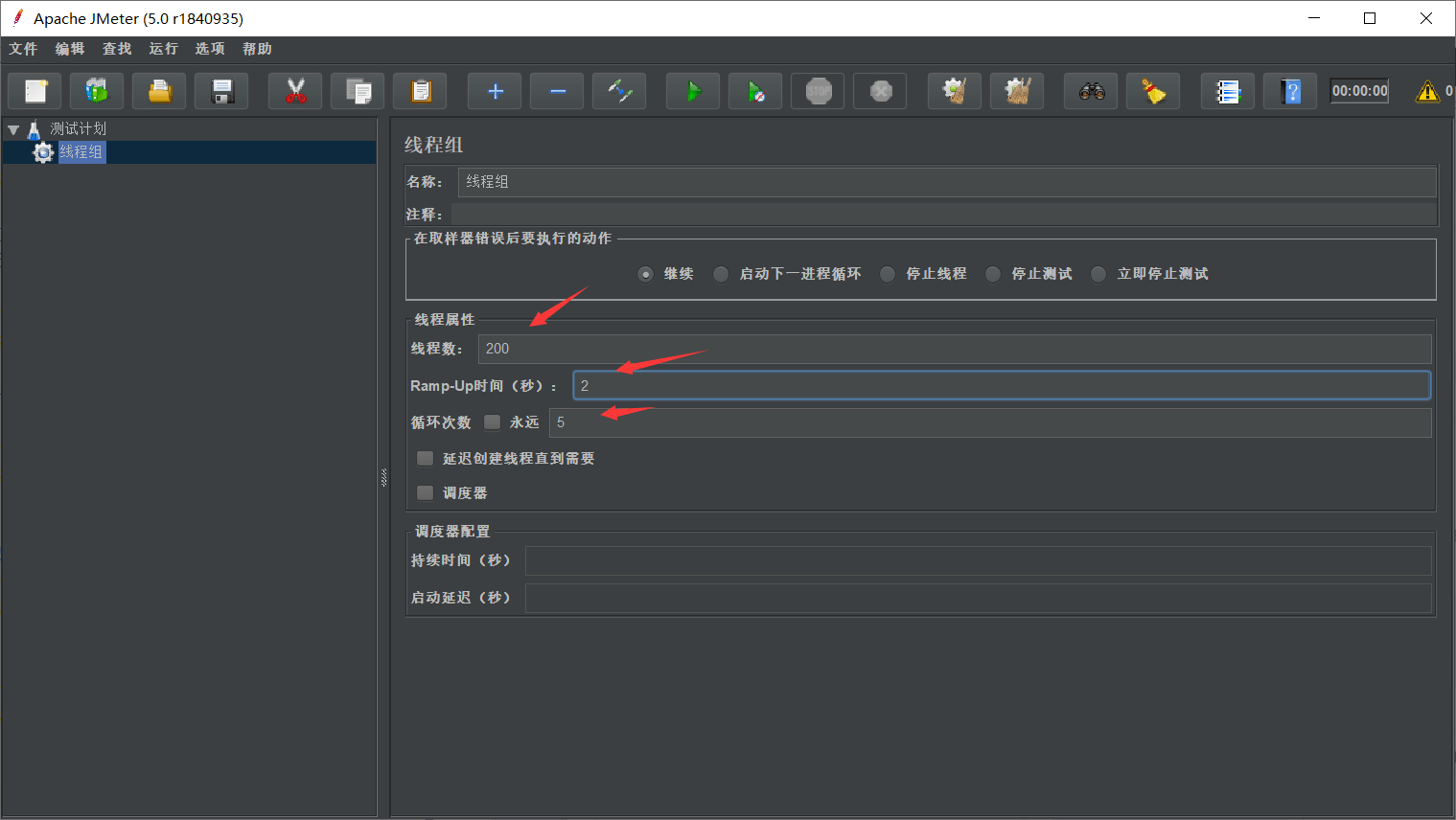Open the 文件 menu
Viewport: 1456px width, 820px height.
click(x=23, y=49)
